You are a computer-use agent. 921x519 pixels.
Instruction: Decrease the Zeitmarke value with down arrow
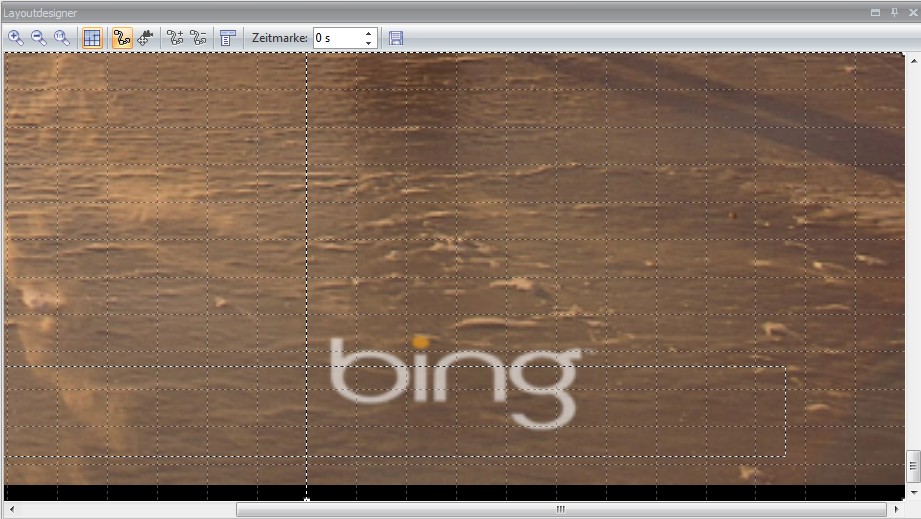369,43
